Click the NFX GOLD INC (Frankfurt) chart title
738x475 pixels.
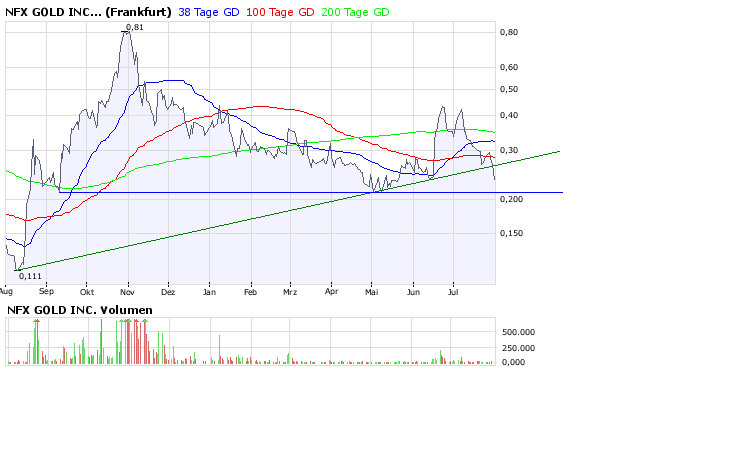[x=88, y=12]
